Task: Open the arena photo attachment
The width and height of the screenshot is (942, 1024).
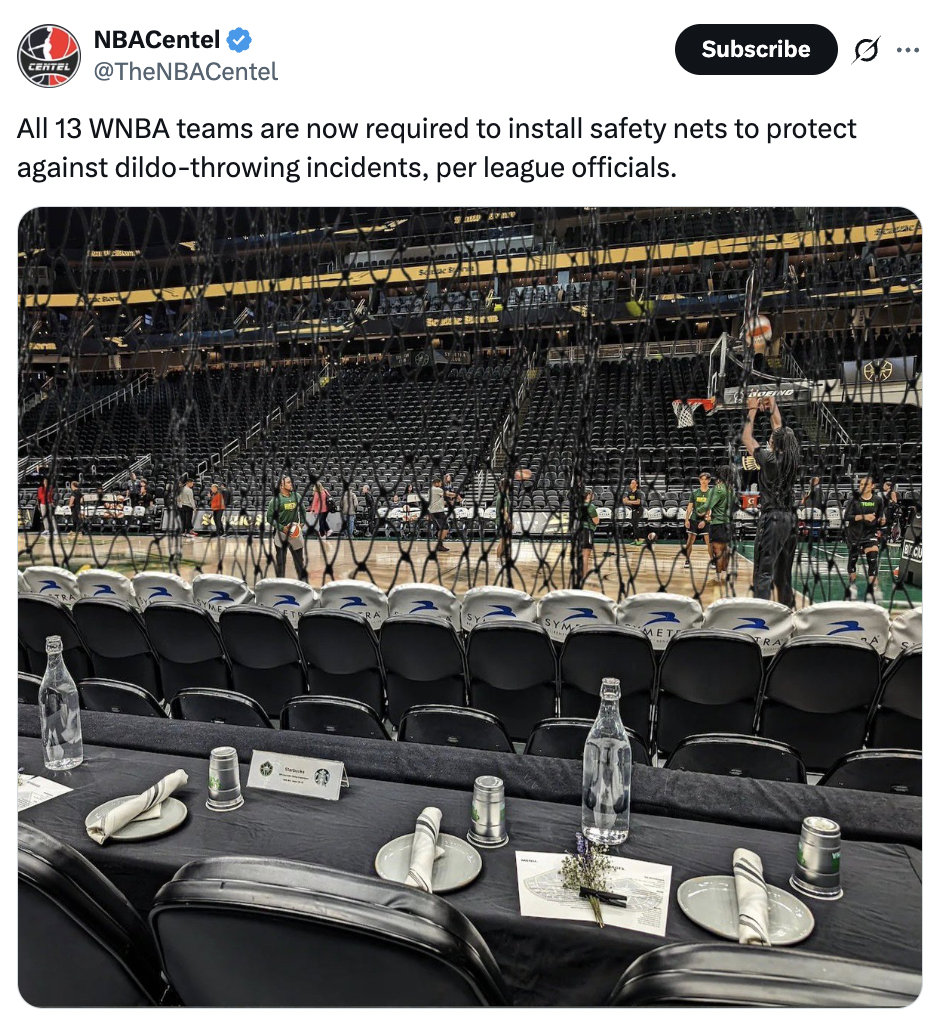Action: point(470,607)
